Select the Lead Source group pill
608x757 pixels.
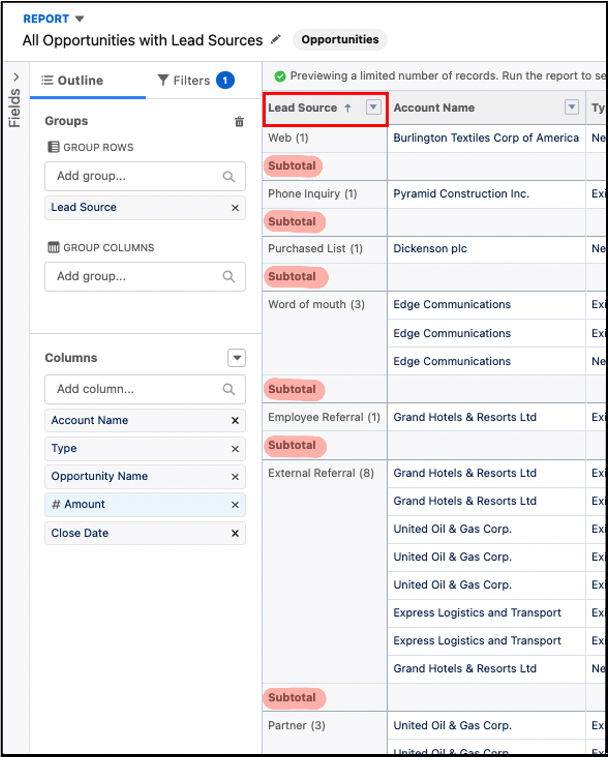click(145, 208)
